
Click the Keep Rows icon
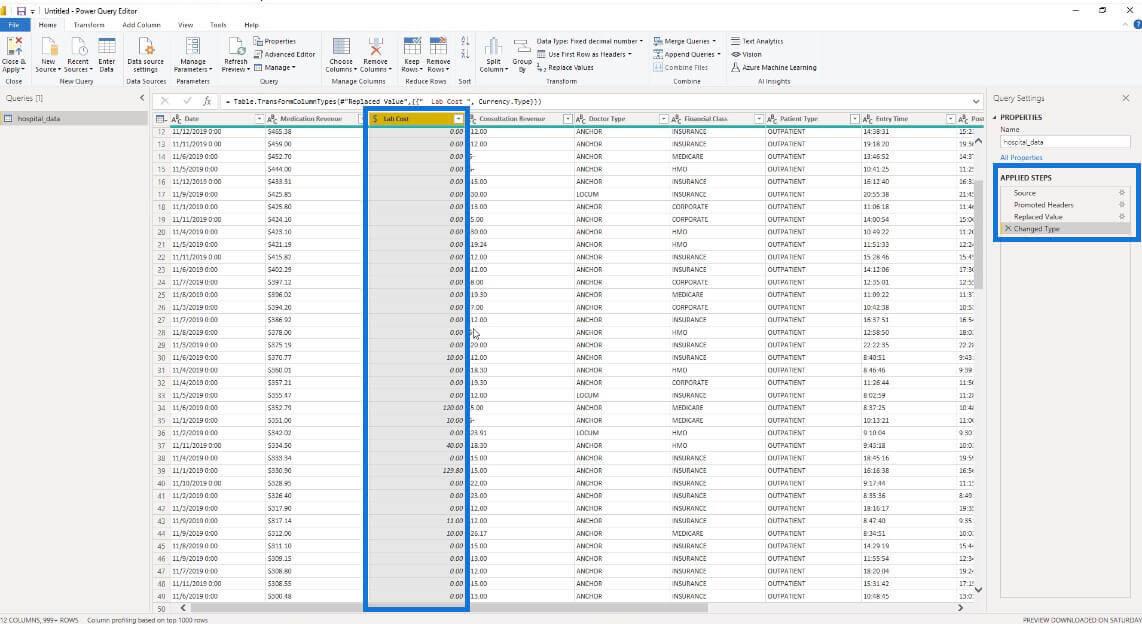412,46
